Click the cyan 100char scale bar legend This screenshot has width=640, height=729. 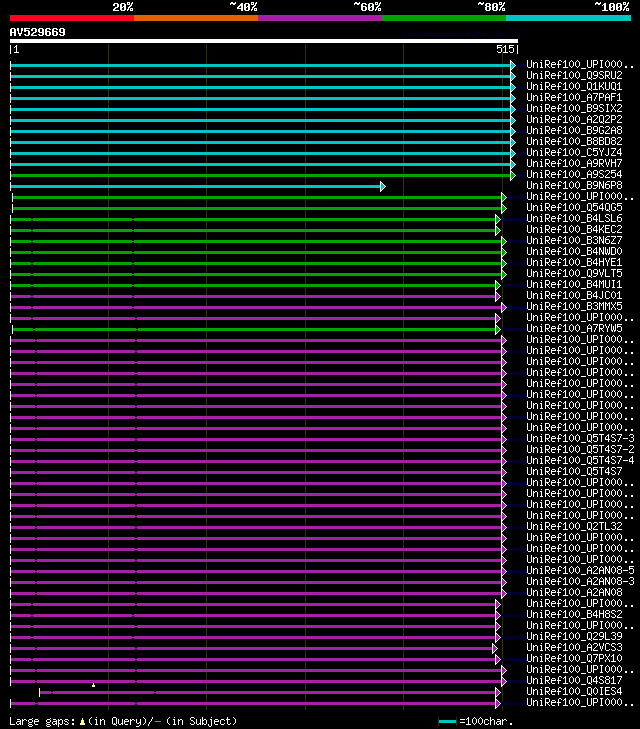(447, 722)
